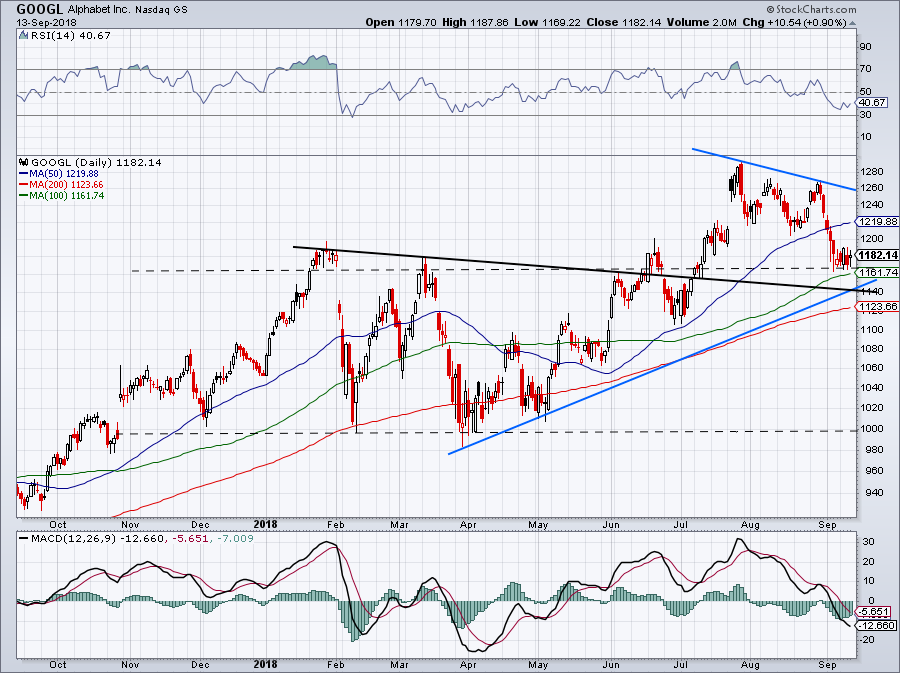
Task: Click the High 1187.86 value
Action: coord(476,22)
